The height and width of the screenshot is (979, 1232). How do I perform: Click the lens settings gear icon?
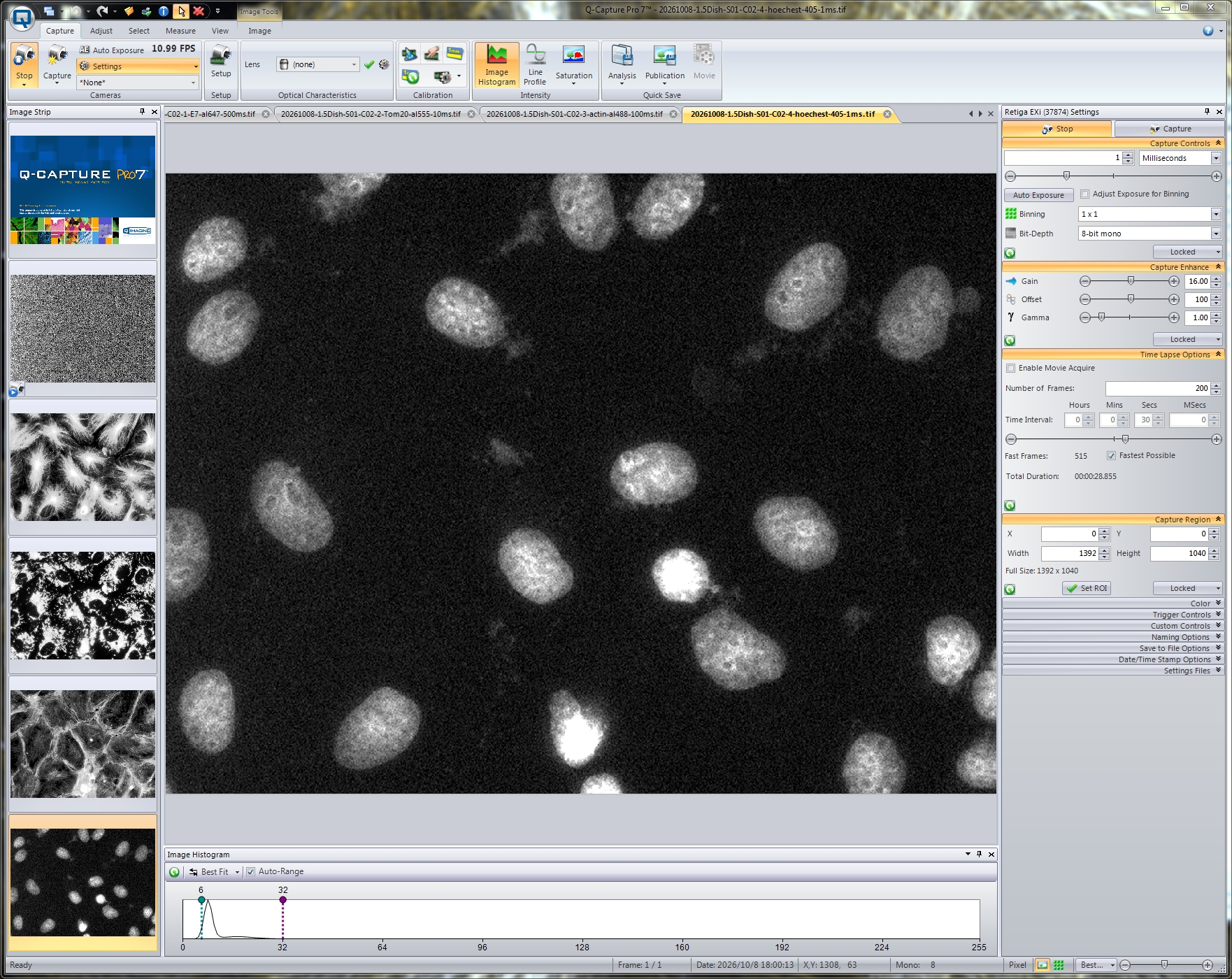384,64
